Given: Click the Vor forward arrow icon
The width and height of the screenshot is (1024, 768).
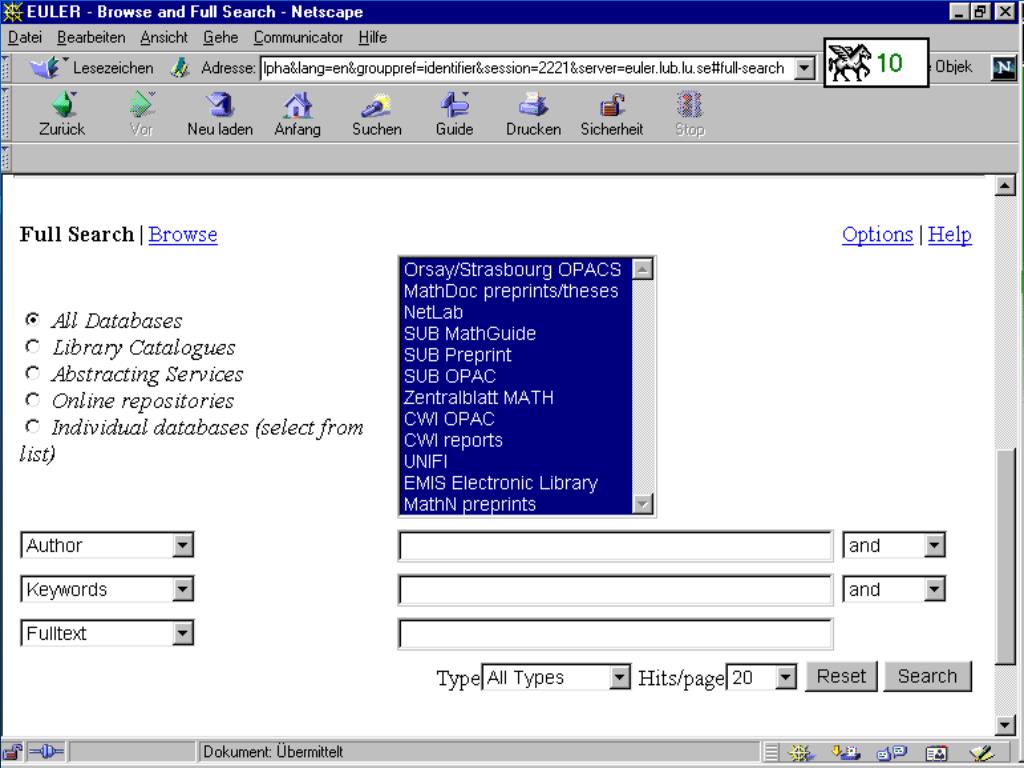Looking at the screenshot, I should pyautogui.click(x=141, y=104).
